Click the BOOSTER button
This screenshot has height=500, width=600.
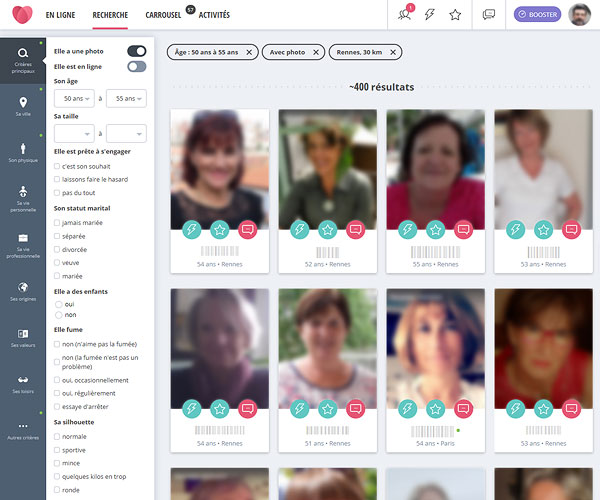coord(537,15)
